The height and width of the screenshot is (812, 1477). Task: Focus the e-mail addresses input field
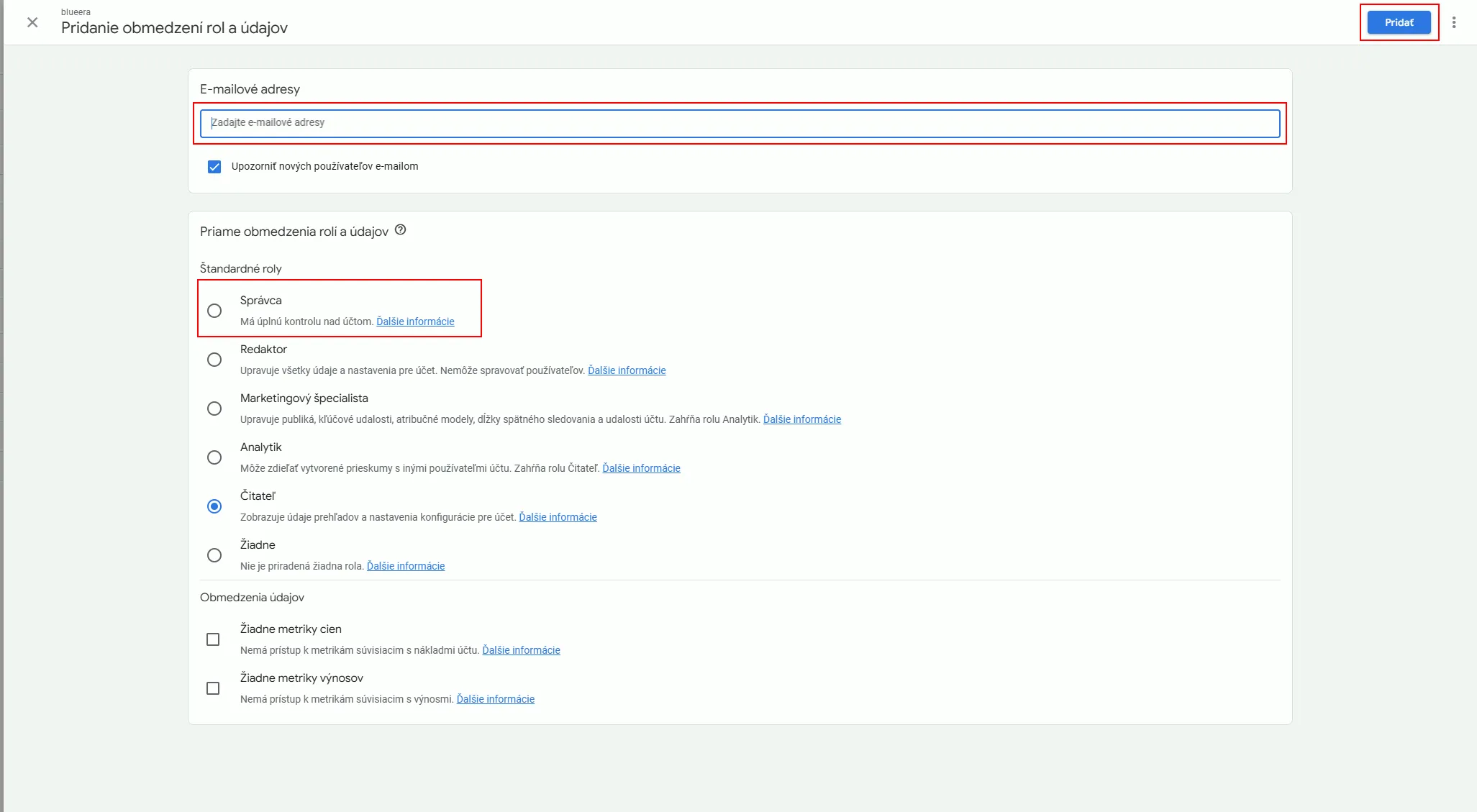tap(740, 123)
